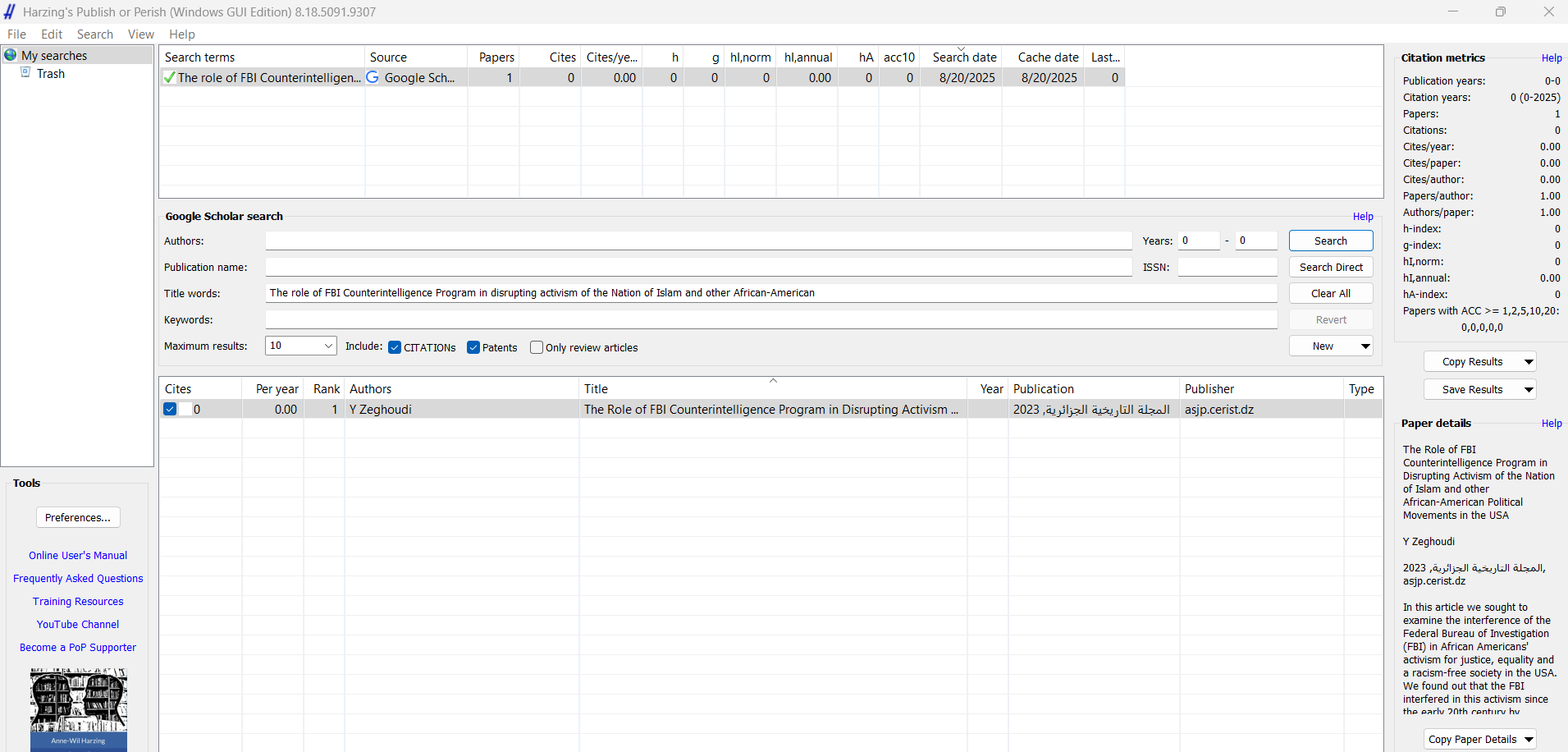Click the green checkmark on search row

pos(169,77)
